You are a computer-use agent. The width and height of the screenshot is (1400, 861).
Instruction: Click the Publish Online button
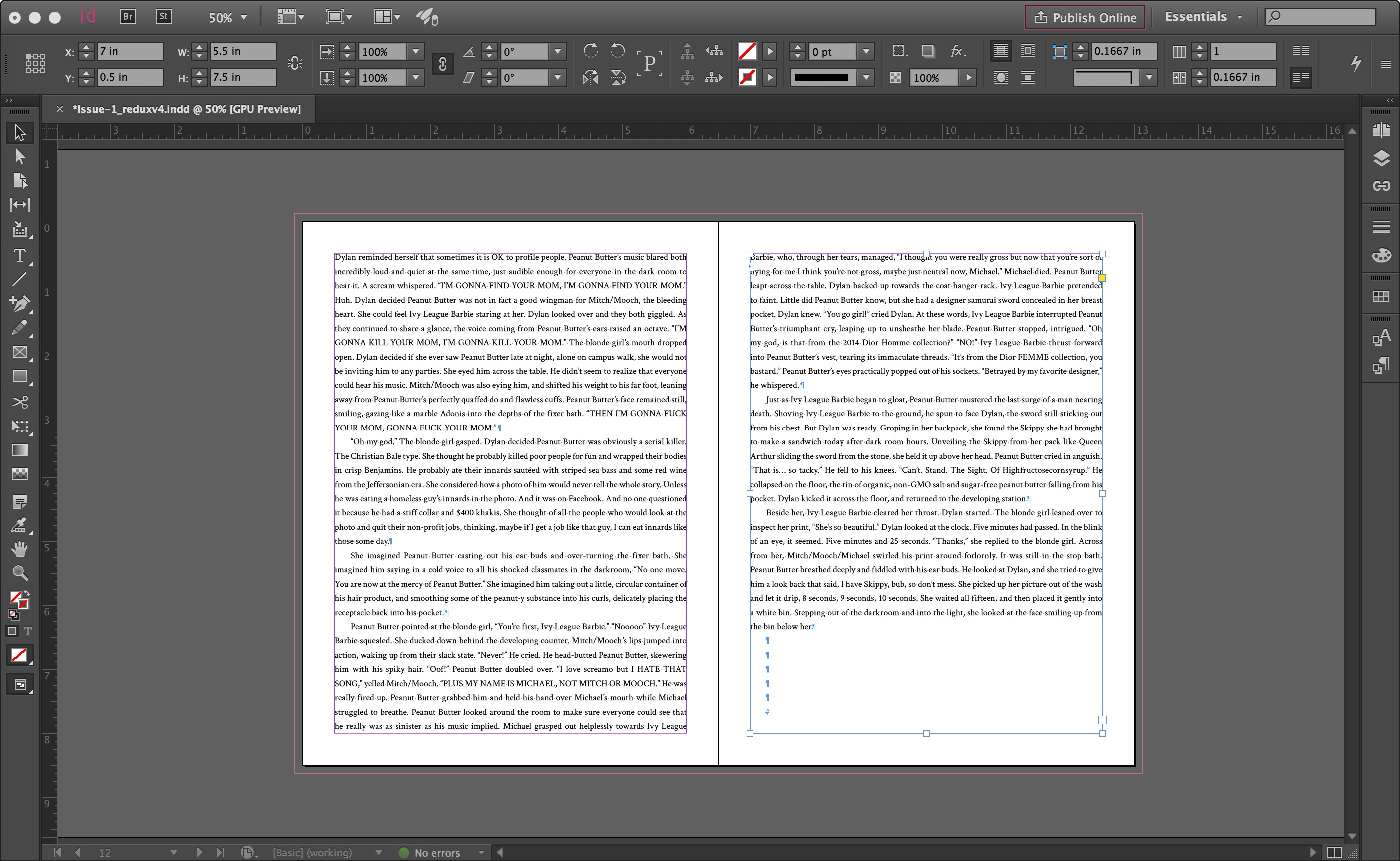coord(1085,17)
